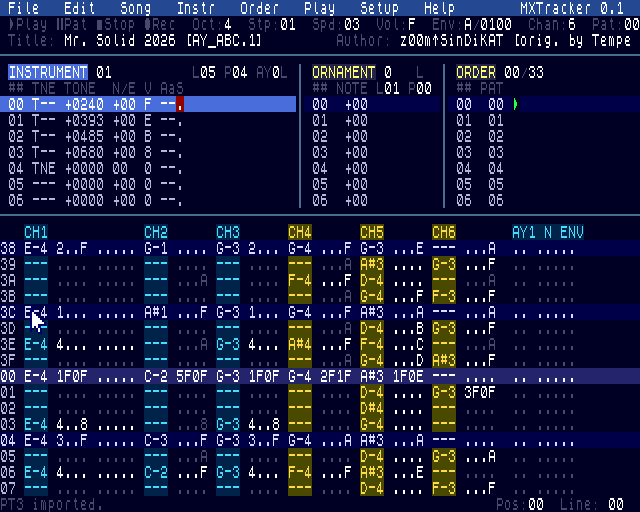640x512 pixels.
Task: Play current pattern with Pat
Action: [71, 24]
